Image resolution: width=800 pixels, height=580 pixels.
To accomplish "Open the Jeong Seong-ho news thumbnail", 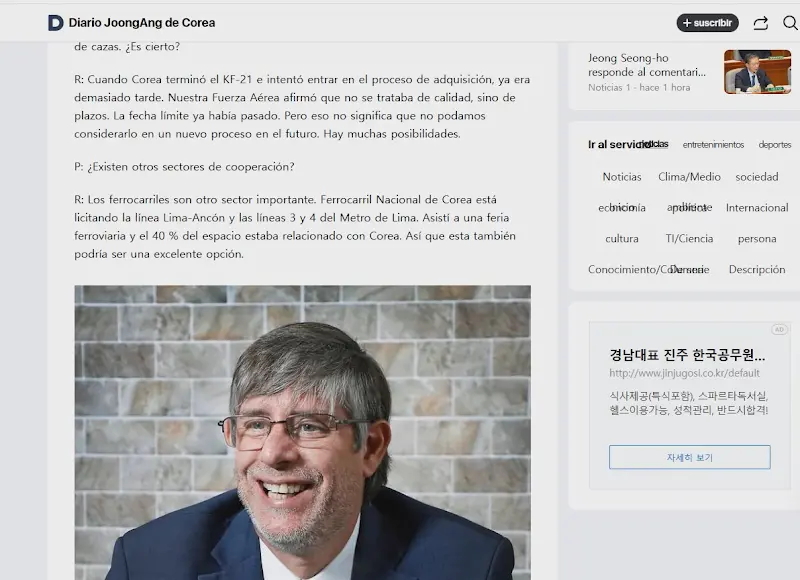I will (757, 72).
